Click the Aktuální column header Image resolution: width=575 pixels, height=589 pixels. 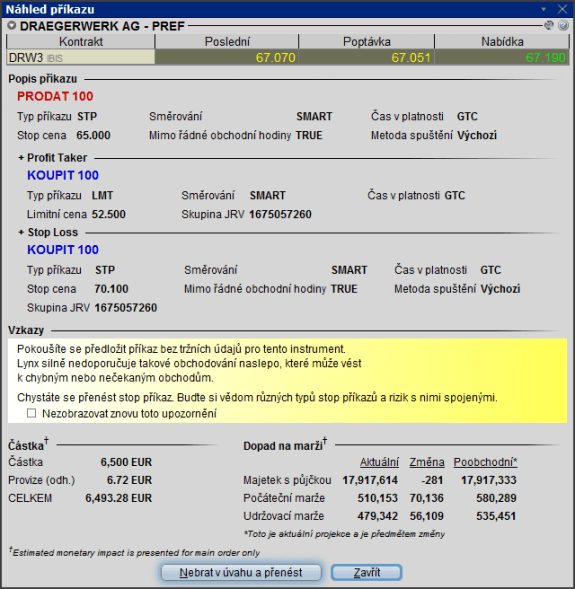(379, 462)
